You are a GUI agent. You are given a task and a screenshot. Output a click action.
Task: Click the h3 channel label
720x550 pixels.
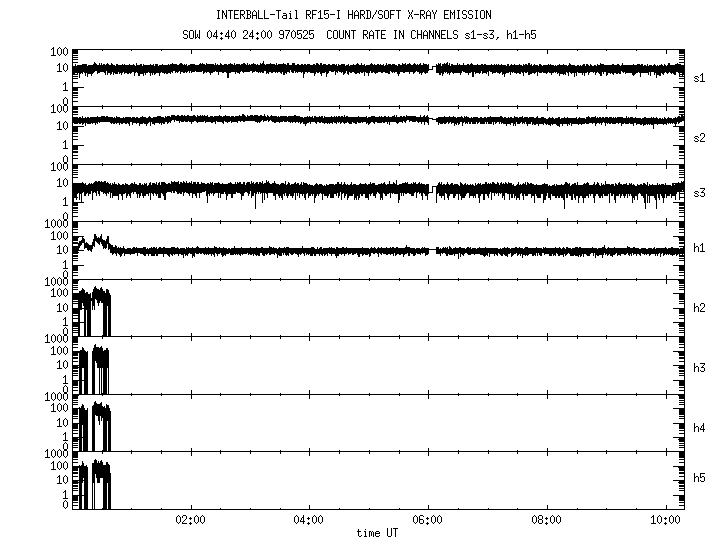[700, 368]
